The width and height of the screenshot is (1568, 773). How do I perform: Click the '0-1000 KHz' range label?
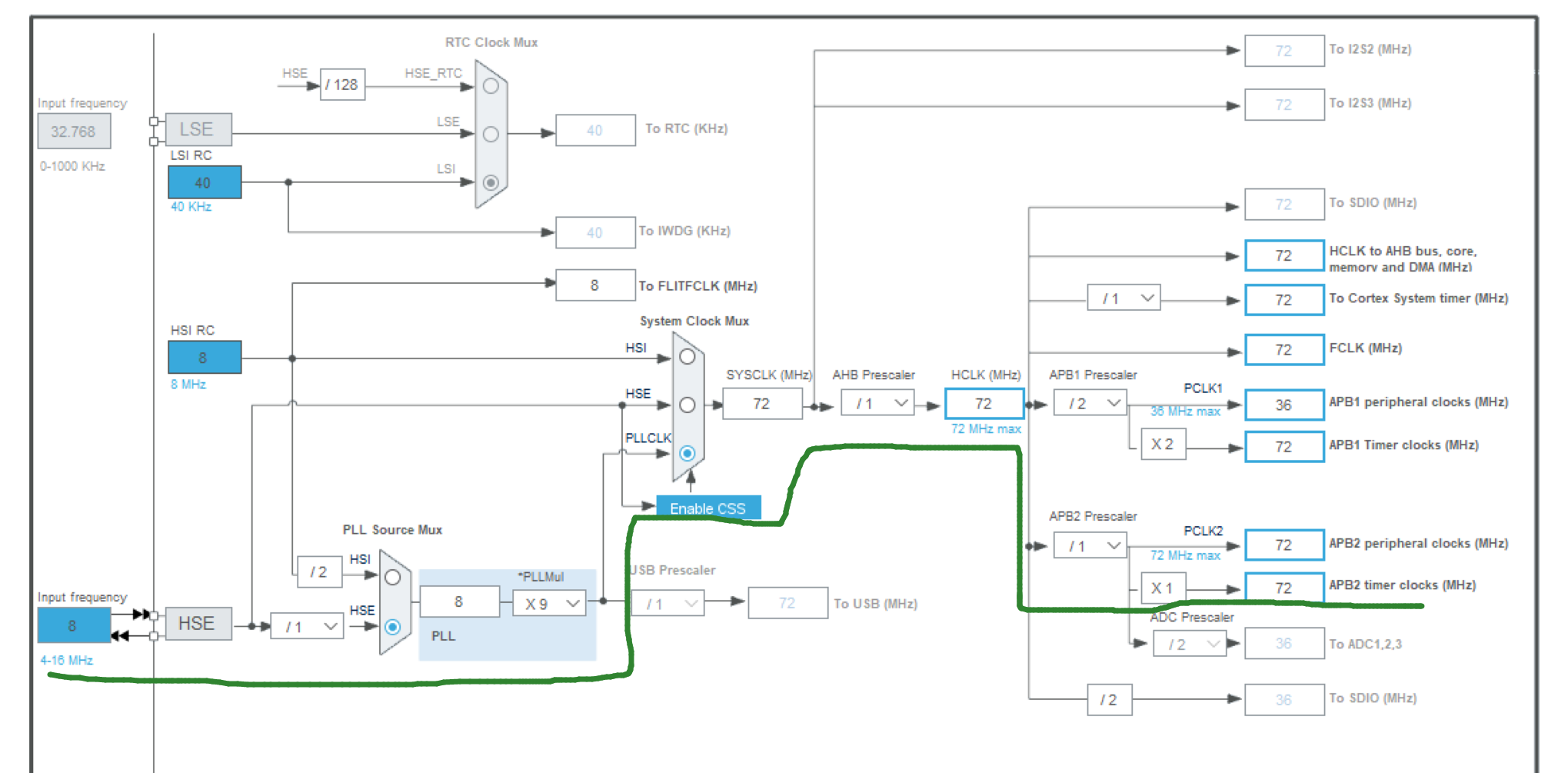(x=72, y=166)
